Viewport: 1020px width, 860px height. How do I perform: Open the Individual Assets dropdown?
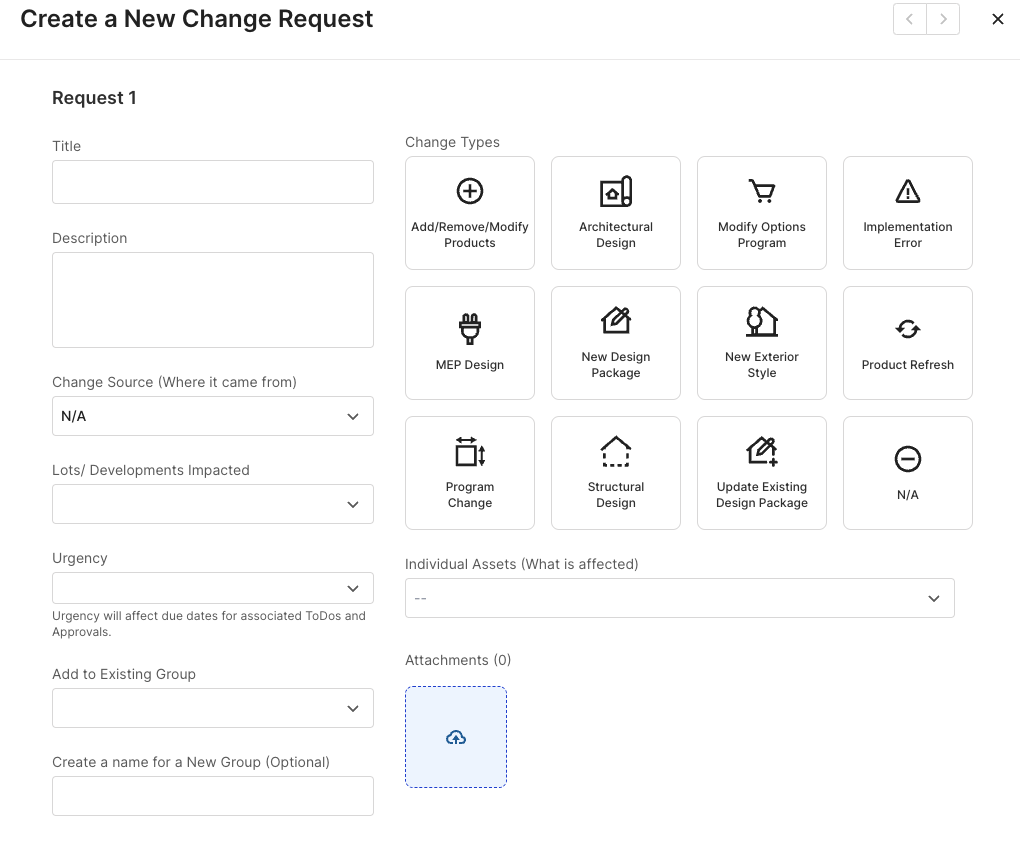pyautogui.click(x=680, y=598)
